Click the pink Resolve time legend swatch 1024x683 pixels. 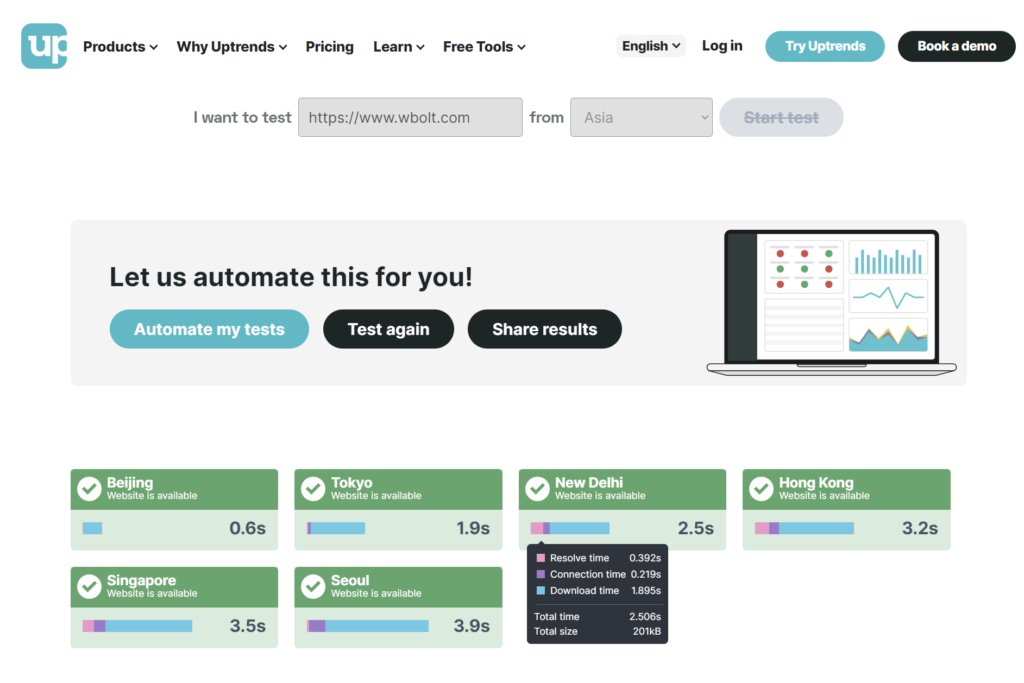click(x=541, y=558)
